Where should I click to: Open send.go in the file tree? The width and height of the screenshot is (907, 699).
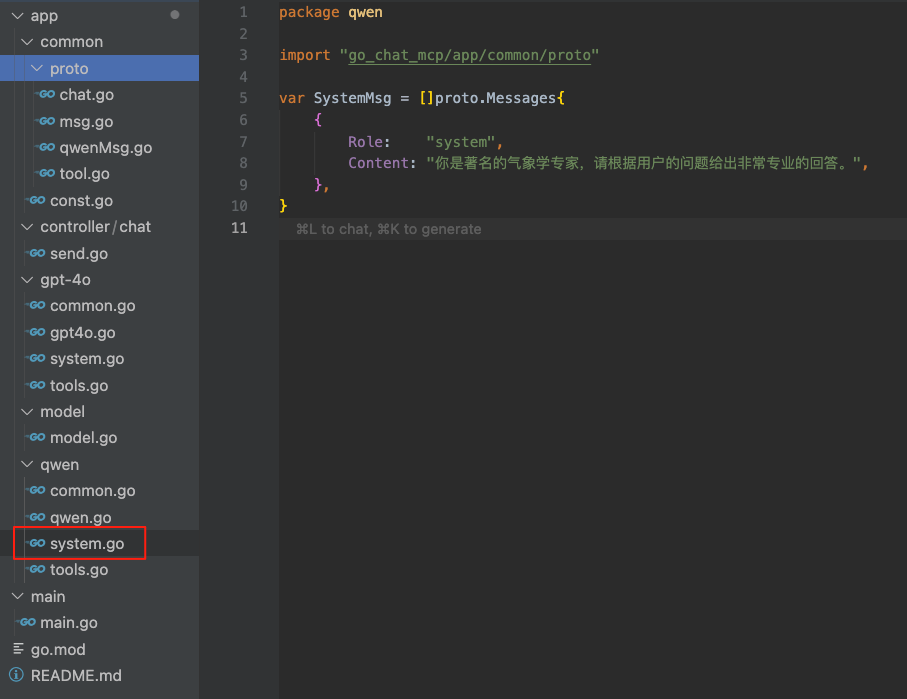tap(79, 254)
